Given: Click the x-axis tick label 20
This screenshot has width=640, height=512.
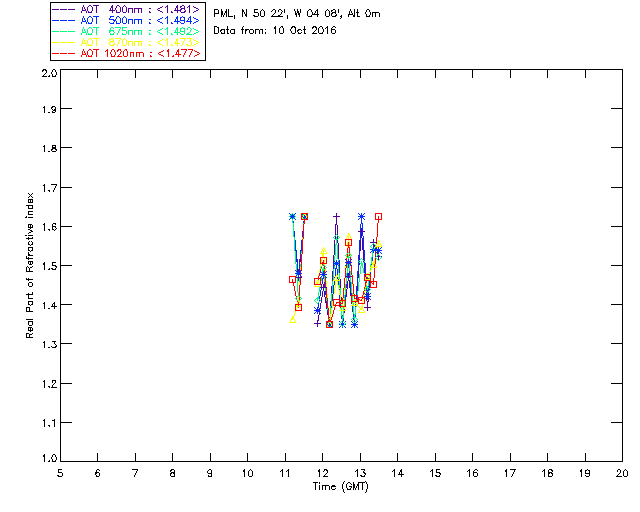Looking at the screenshot, I should tap(622, 473).
